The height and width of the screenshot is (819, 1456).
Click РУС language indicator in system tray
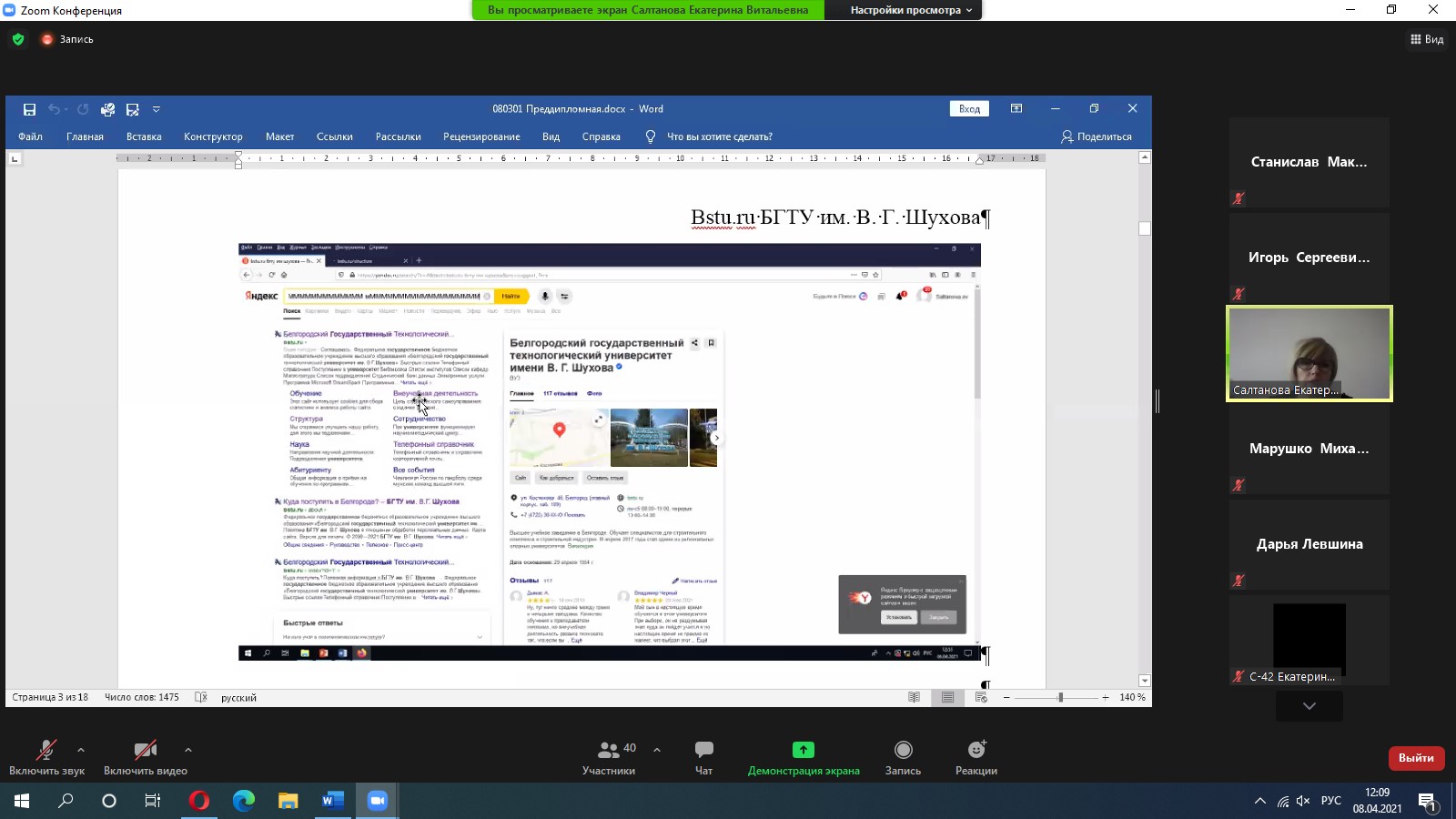[1331, 801]
